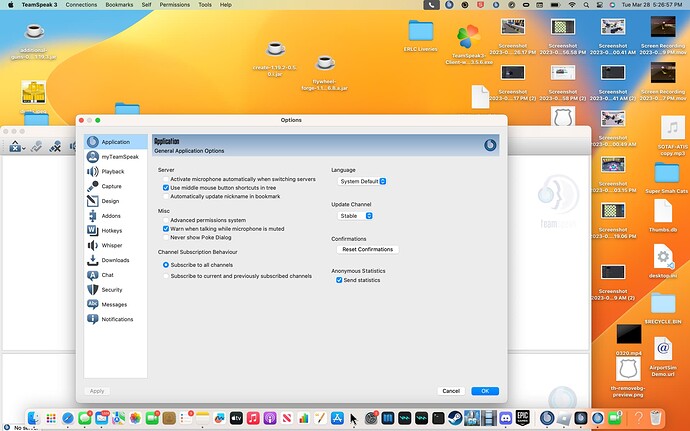
Task: Open the Capture microphone settings page
Action: (115, 186)
